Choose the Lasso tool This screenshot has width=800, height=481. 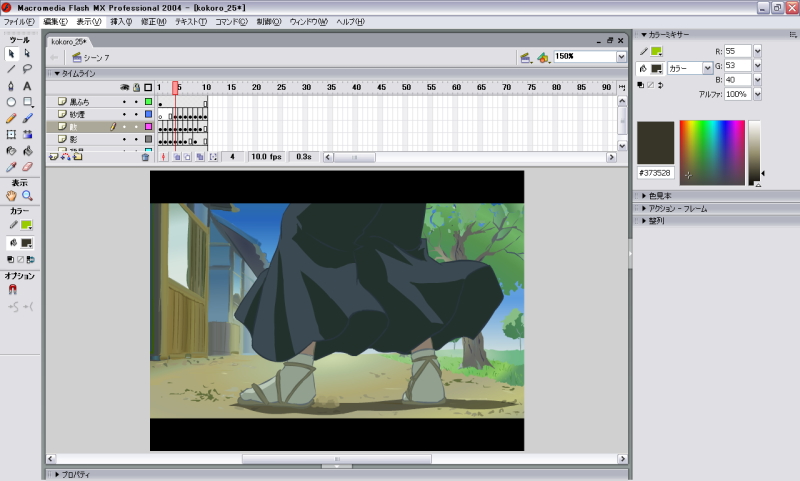pyautogui.click(x=27, y=69)
